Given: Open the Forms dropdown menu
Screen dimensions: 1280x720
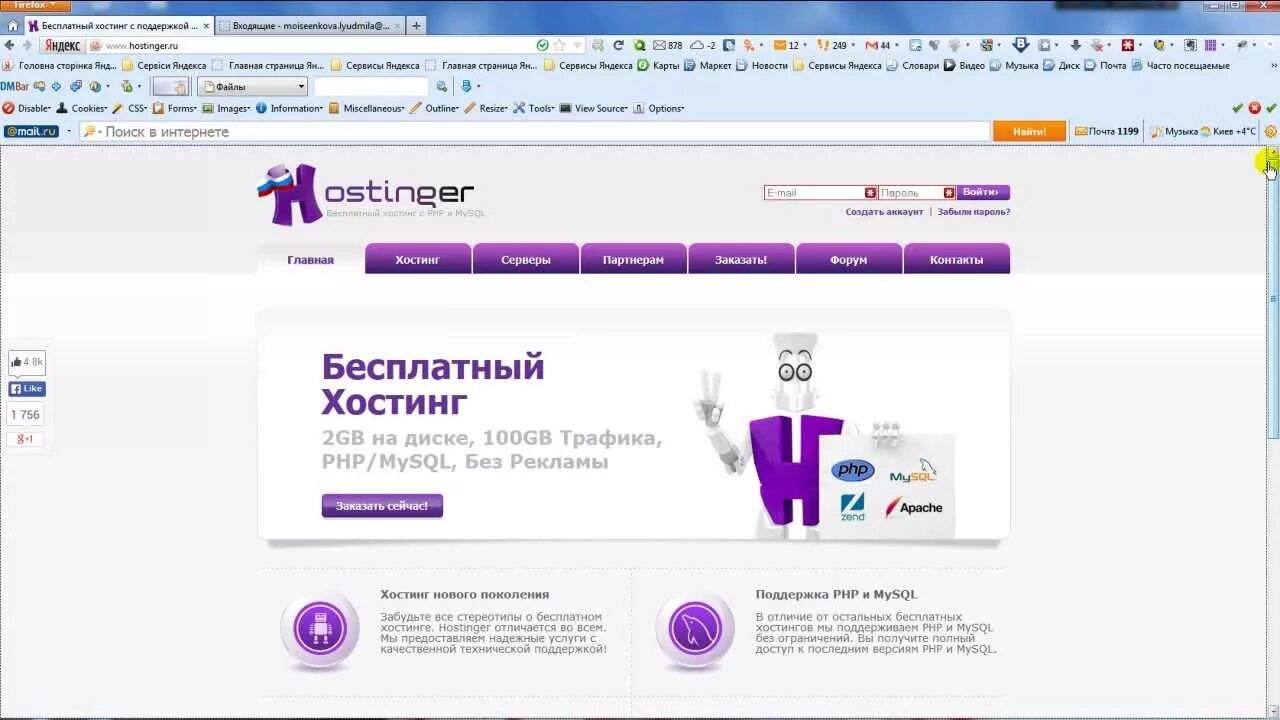Looking at the screenshot, I should 175,108.
